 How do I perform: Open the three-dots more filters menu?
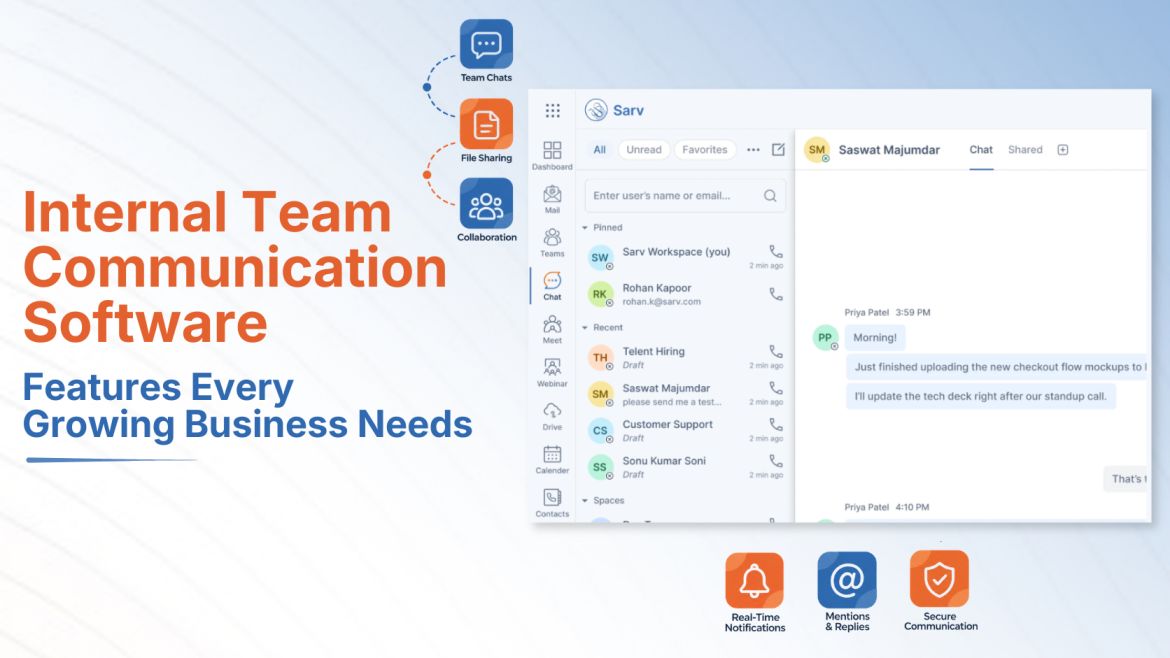pos(754,150)
